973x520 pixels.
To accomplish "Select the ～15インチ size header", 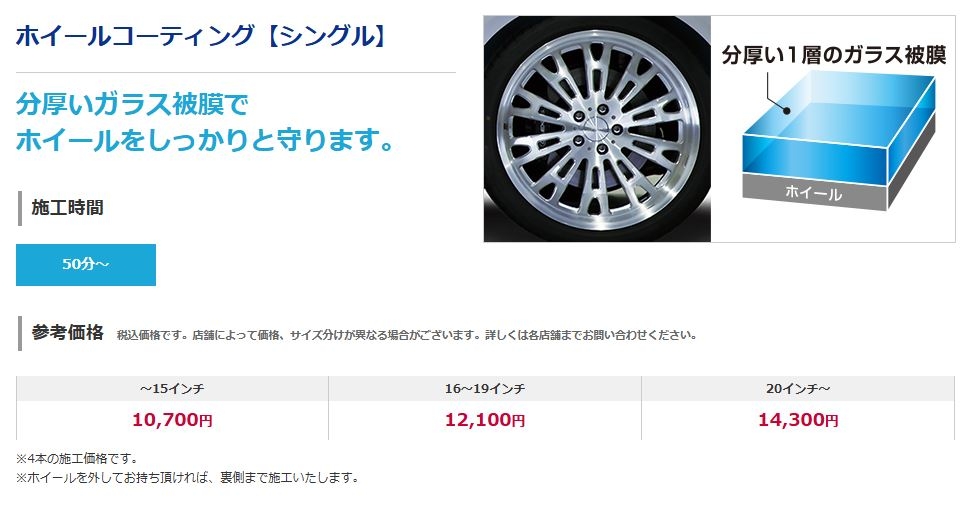I will click(x=172, y=388).
